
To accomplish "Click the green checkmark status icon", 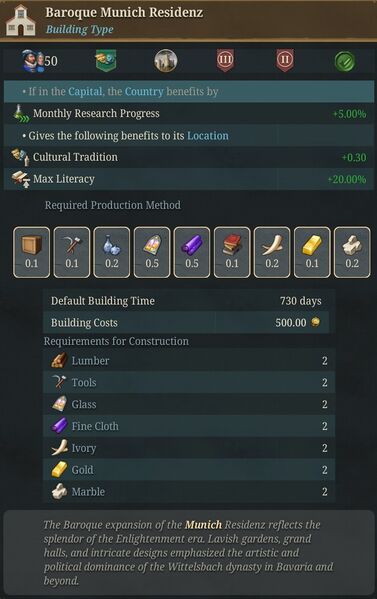I will click(345, 61).
